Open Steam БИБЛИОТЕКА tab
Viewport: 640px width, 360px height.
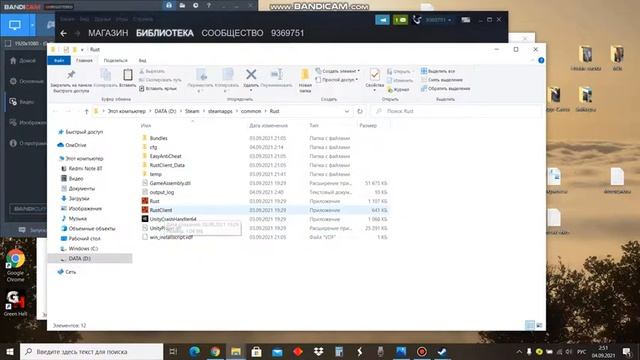coord(164,33)
